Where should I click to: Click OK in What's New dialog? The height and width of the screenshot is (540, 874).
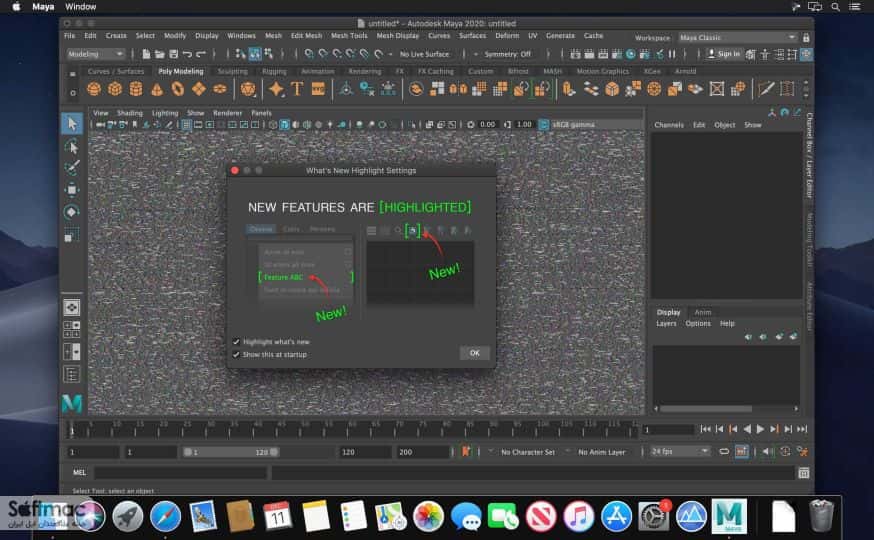(474, 353)
